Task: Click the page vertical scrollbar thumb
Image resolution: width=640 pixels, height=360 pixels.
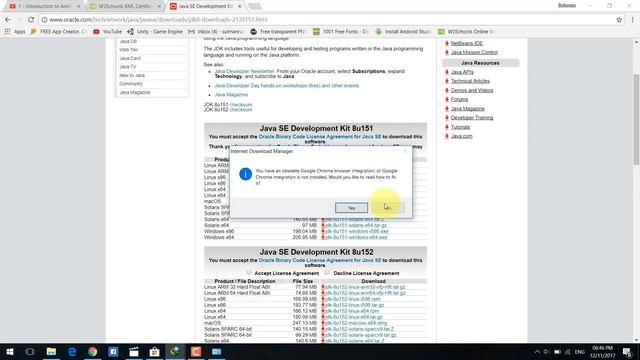Action: coord(636,119)
